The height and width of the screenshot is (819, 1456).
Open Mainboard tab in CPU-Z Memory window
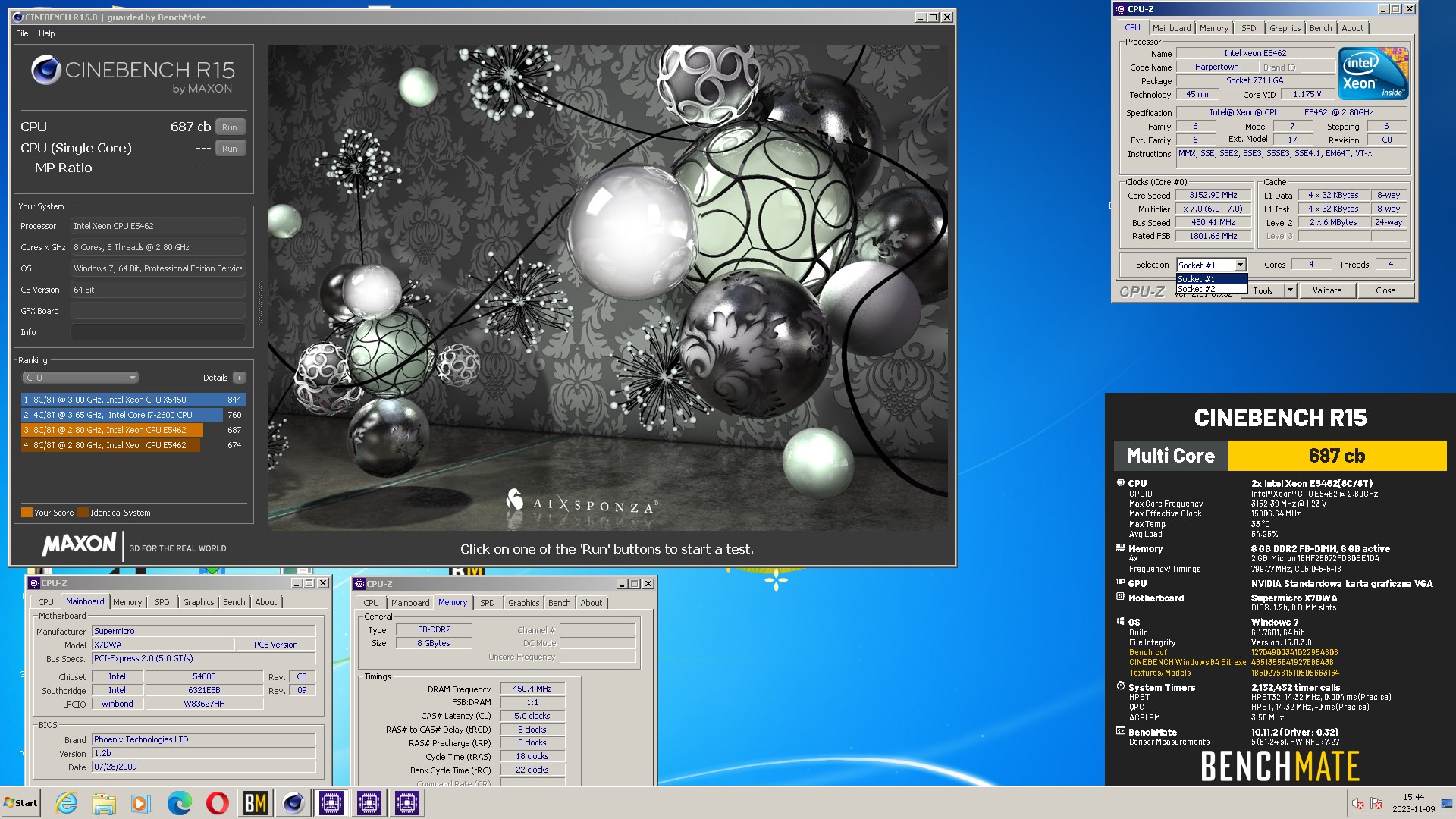410,603
